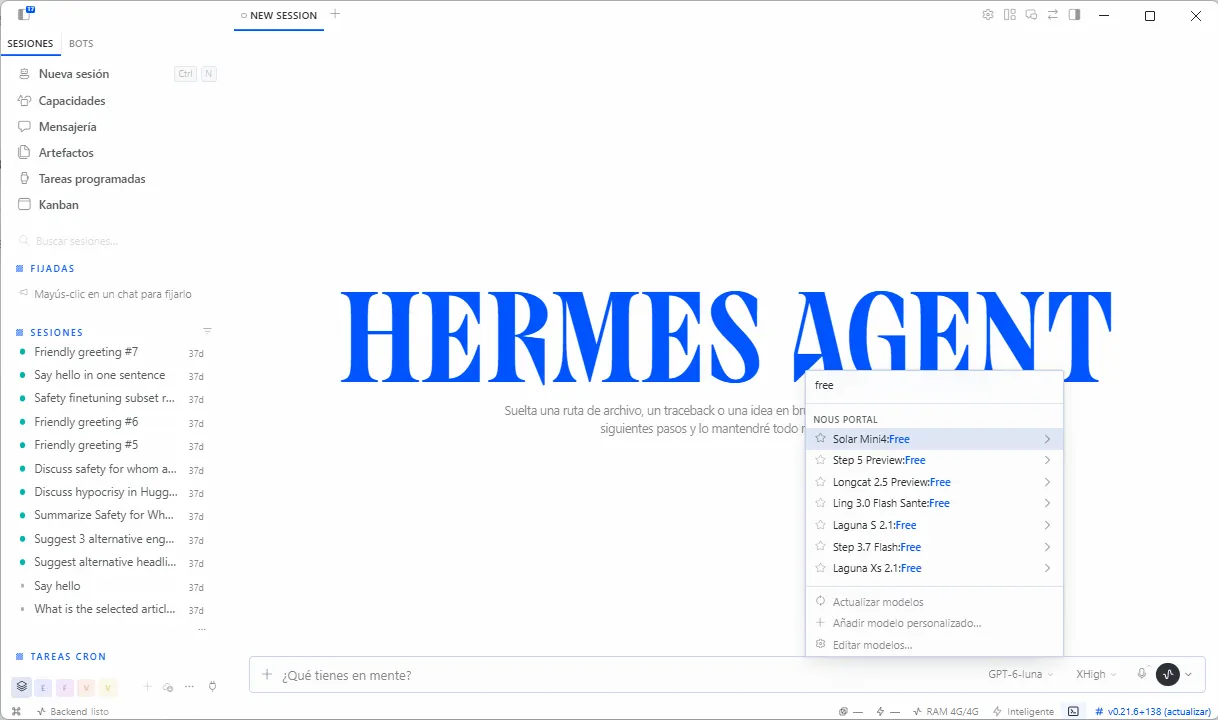1218x720 pixels.
Task: Expand the Ling 3.0 Flash Sante:Free chevron
Action: 1047,503
